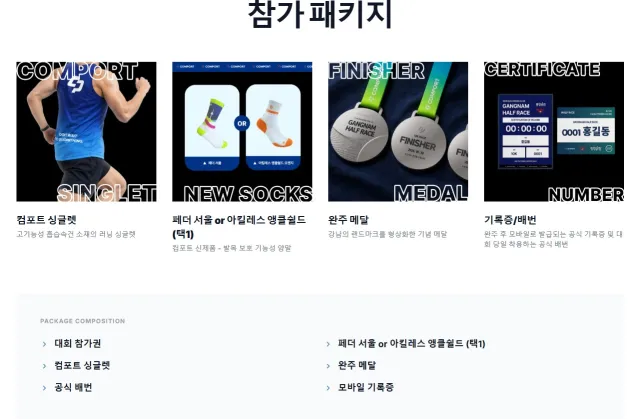Select the right Achilles ankle shield sock
Viewport: 640px width, 419px height.
[x=273, y=127]
